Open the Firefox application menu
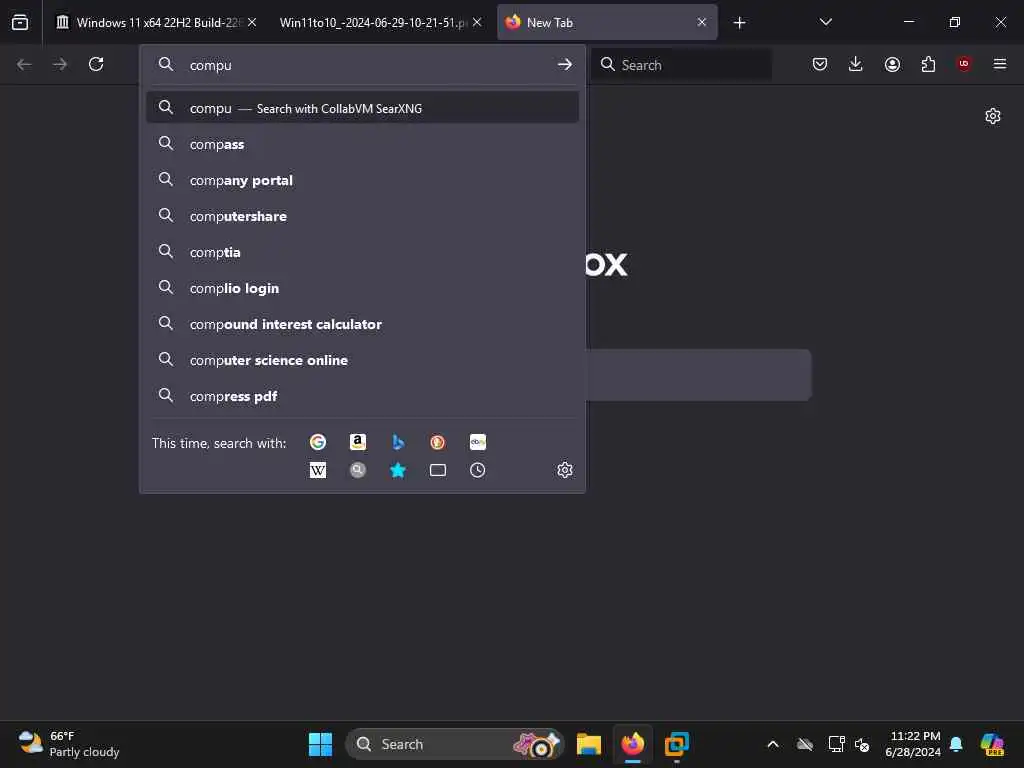This screenshot has width=1024, height=768. click(1000, 64)
